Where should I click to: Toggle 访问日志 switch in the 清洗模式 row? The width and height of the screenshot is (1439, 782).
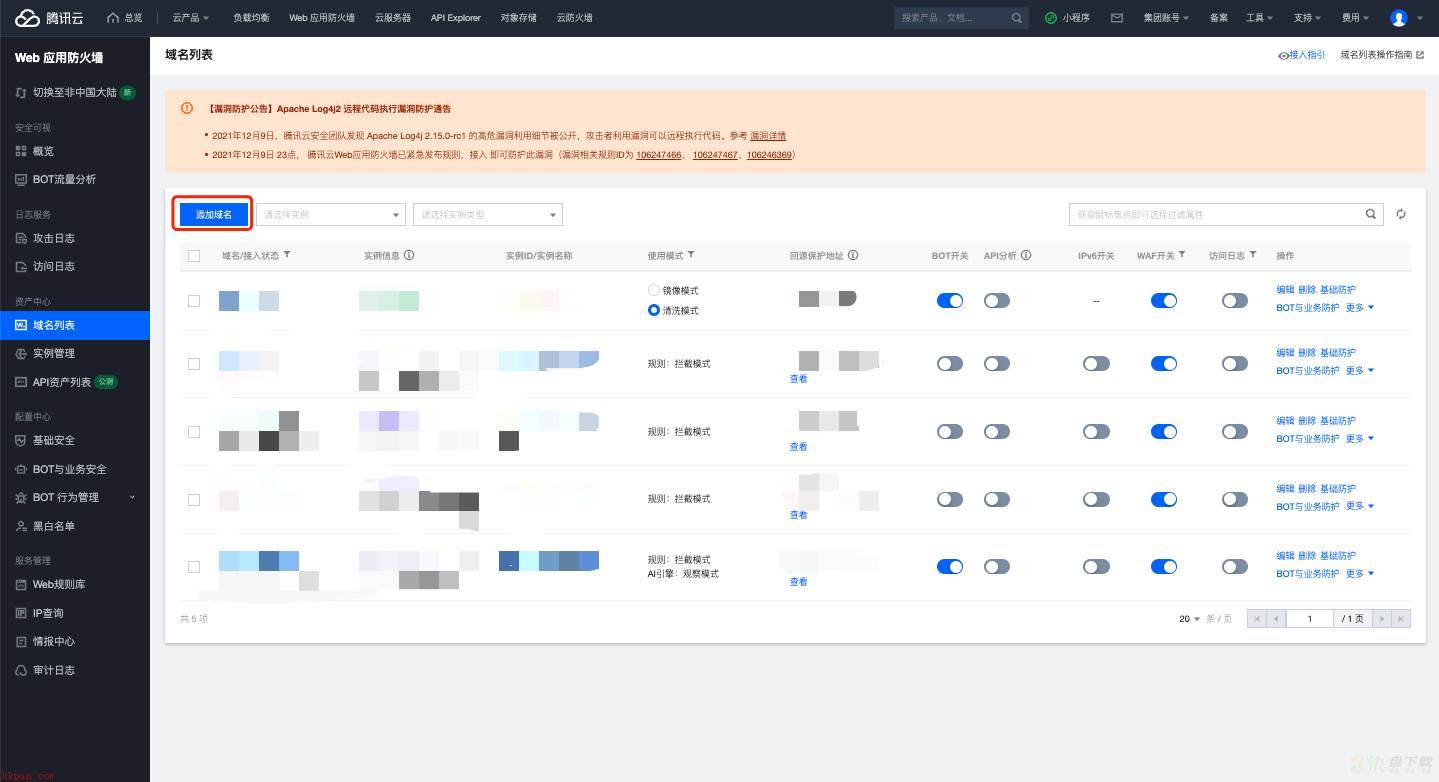pos(1235,300)
